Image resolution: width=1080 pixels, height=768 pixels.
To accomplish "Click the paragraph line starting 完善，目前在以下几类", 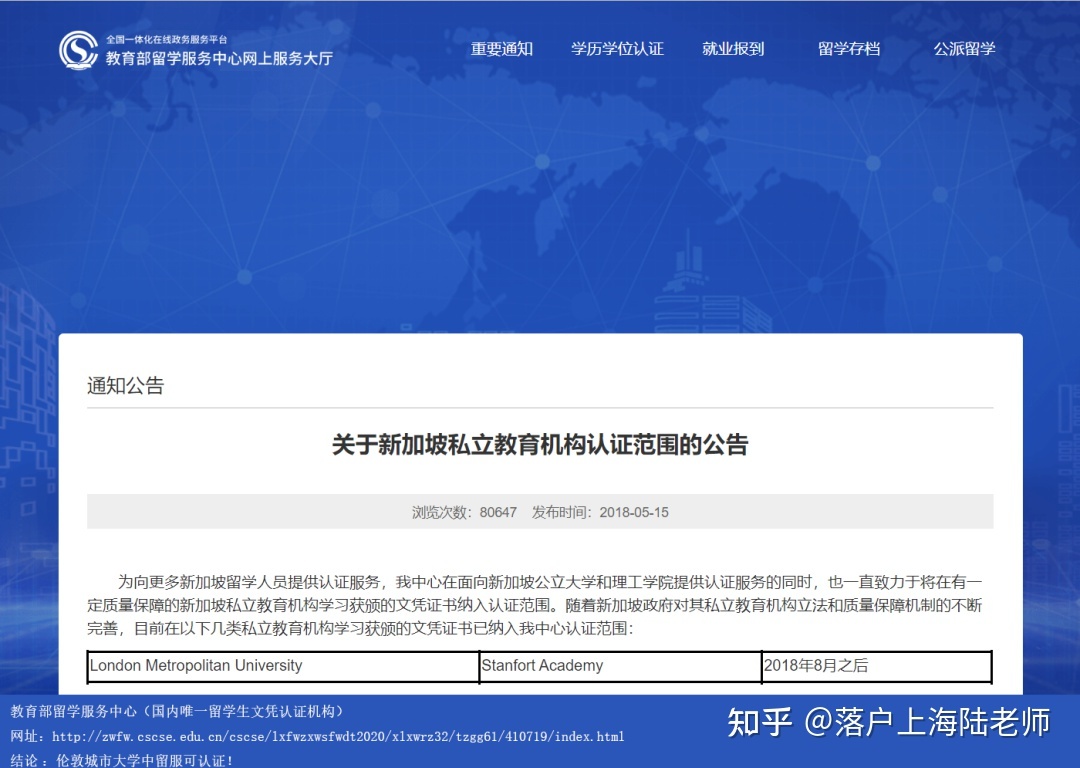I will click(360, 627).
